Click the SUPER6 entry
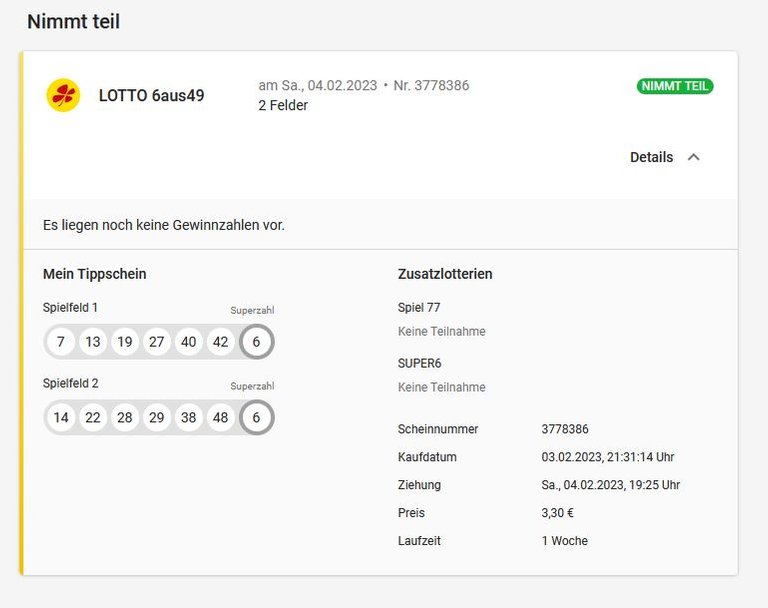Image resolution: width=768 pixels, height=608 pixels. pyautogui.click(x=420, y=364)
